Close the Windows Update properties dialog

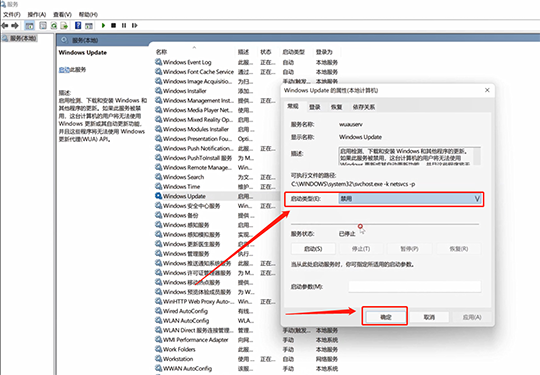(487, 90)
